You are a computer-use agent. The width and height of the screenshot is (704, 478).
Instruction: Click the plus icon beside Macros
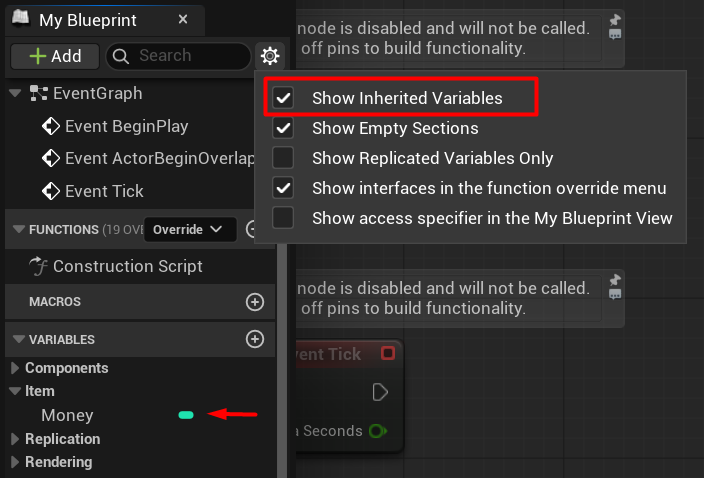pyautogui.click(x=255, y=301)
